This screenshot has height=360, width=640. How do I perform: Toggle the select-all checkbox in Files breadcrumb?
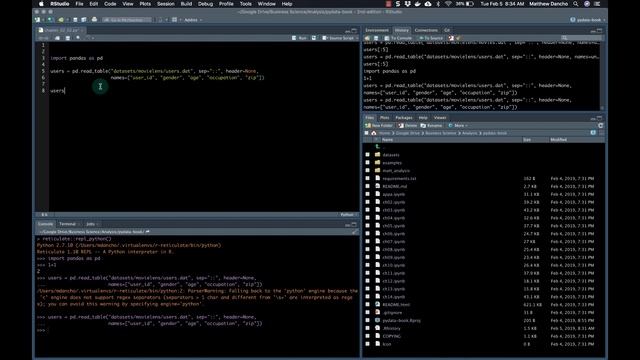366,133
